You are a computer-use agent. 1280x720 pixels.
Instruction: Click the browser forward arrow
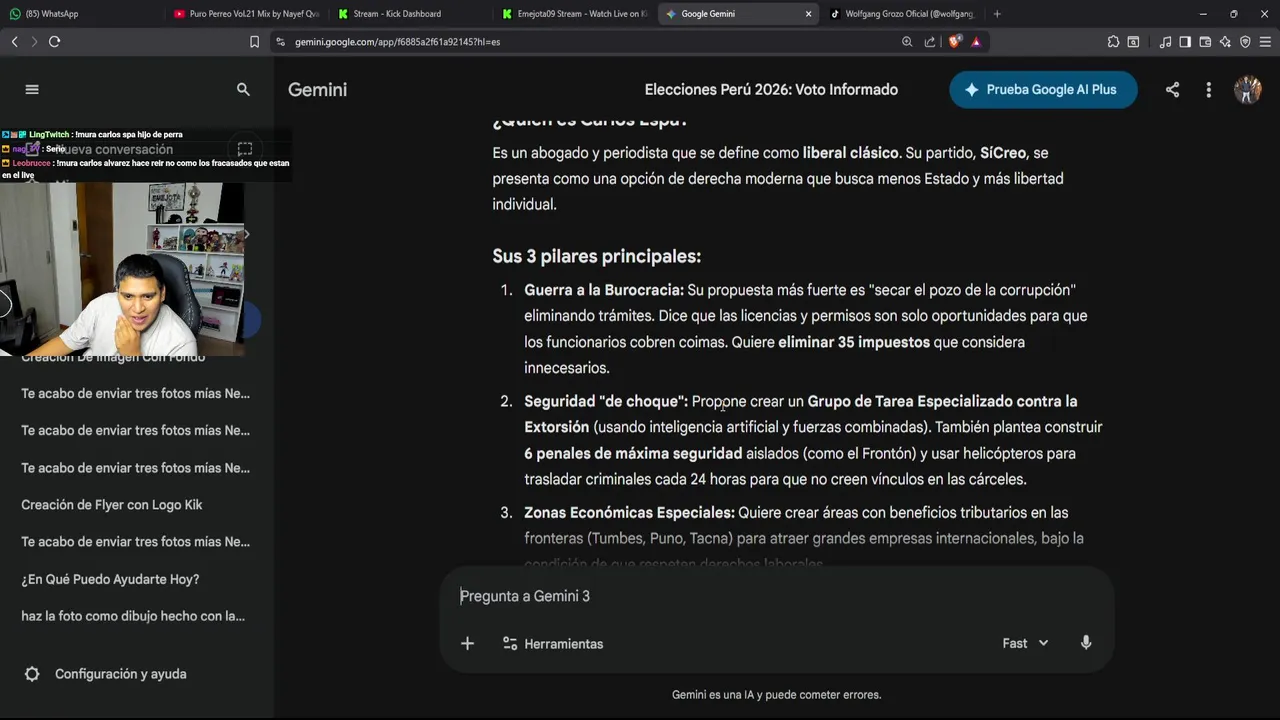(33, 41)
